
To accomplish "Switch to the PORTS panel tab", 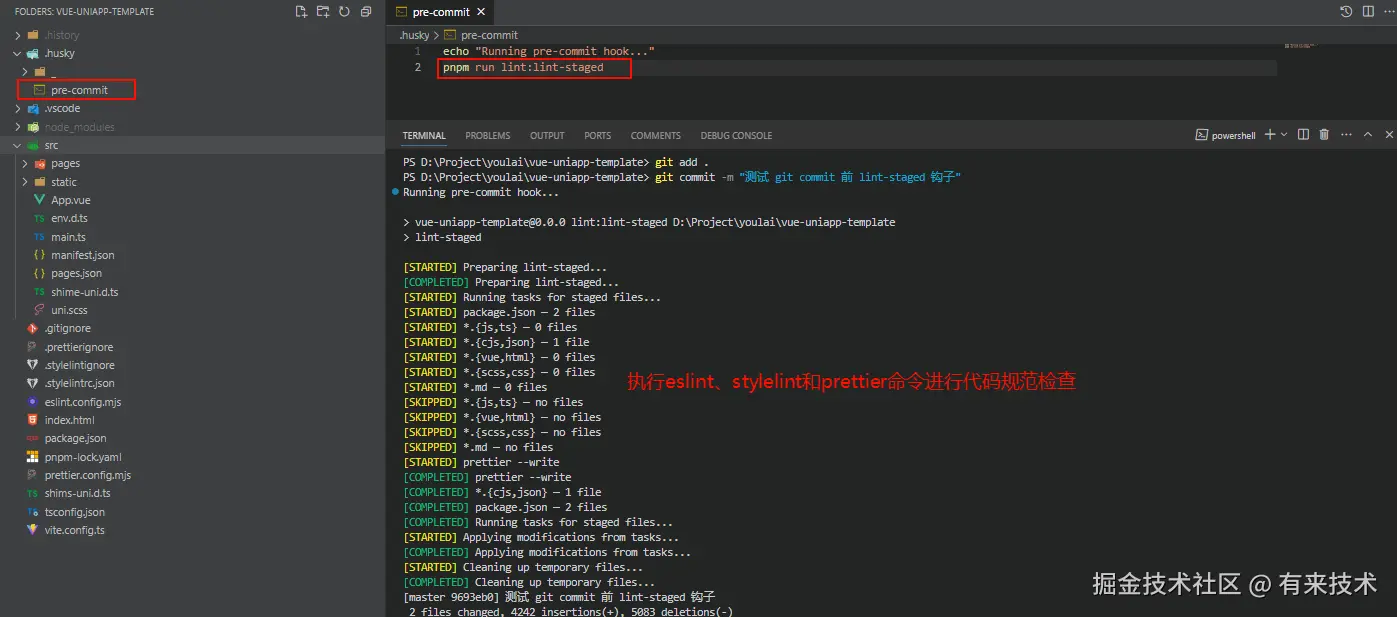I will [598, 135].
